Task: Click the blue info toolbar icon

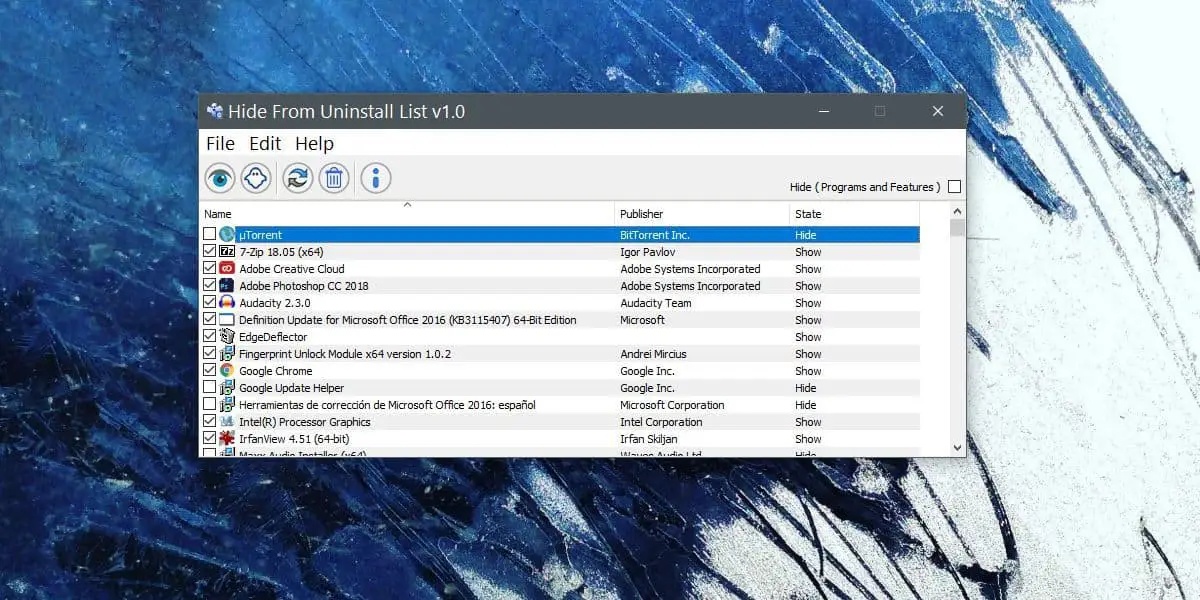Action: 376,178
